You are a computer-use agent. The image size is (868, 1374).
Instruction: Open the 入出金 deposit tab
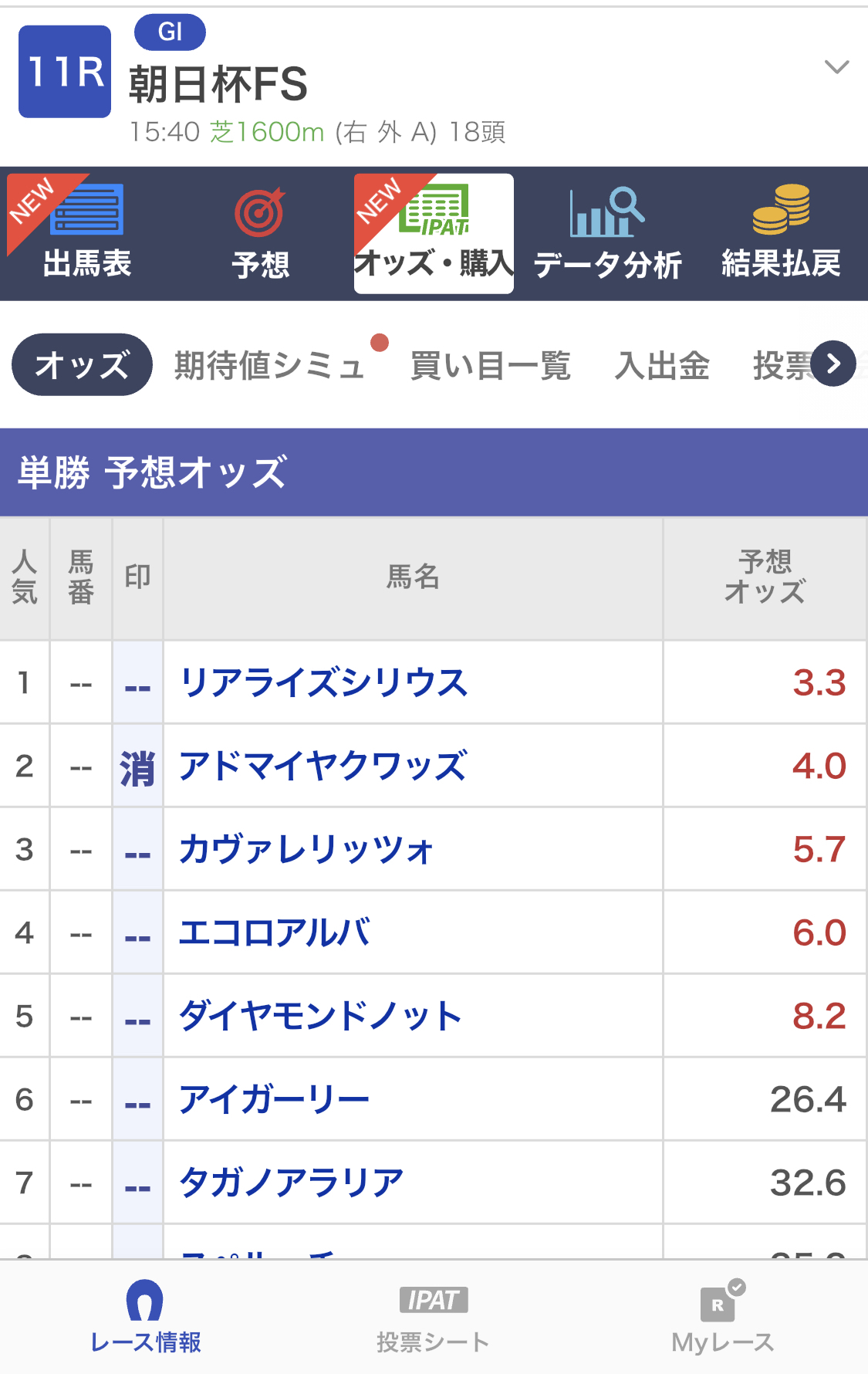coord(662,365)
